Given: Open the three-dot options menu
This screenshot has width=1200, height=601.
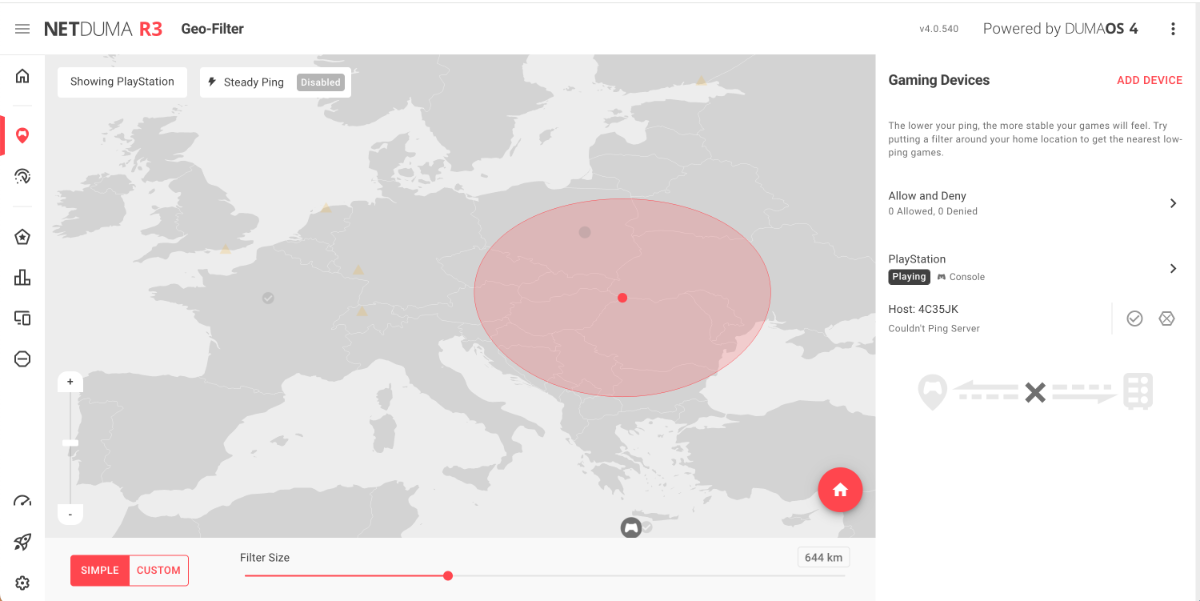Looking at the screenshot, I should click(x=1173, y=29).
